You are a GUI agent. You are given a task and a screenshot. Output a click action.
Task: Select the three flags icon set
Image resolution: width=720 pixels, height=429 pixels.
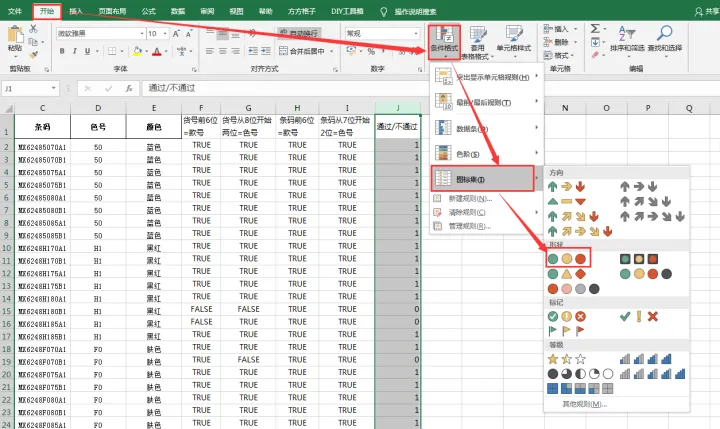(567, 331)
